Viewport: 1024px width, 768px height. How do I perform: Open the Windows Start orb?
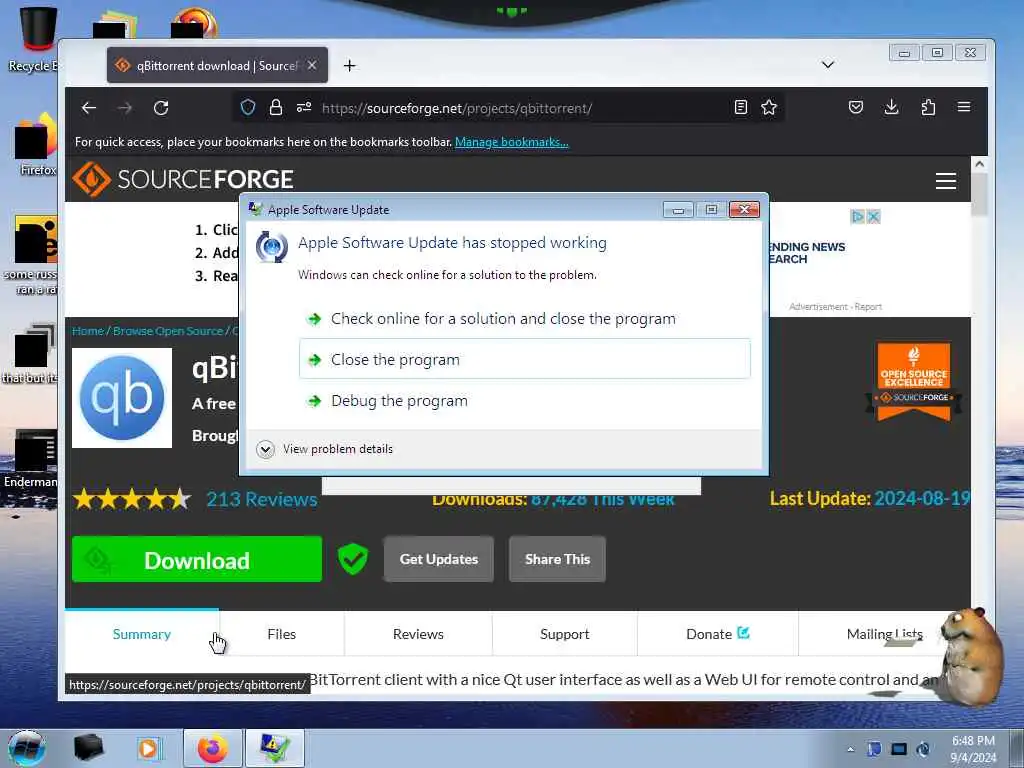27,748
